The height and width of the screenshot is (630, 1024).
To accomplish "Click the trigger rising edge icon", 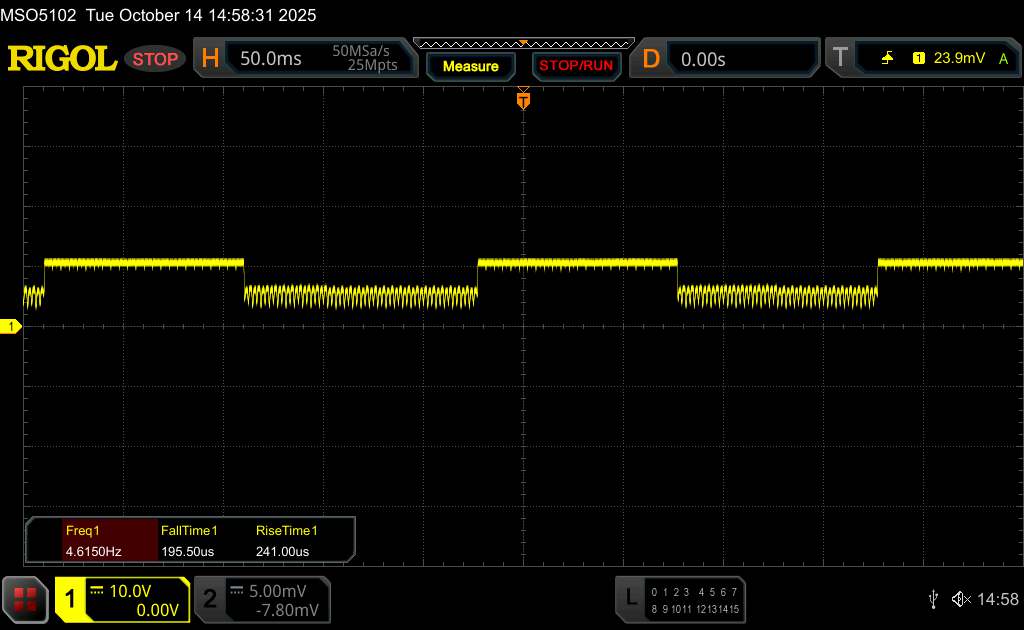I will tap(888, 59).
